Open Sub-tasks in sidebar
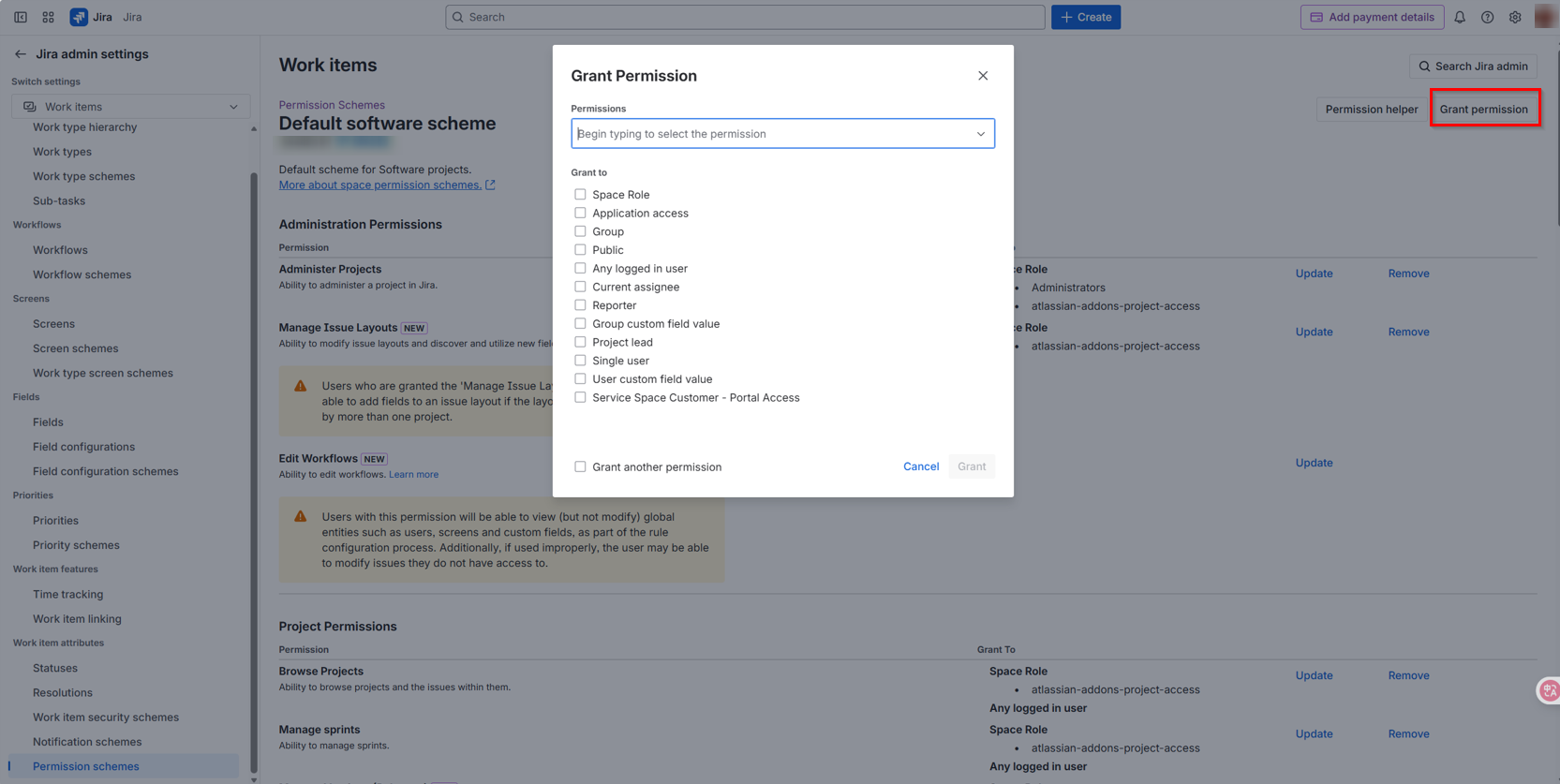1560x784 pixels. pyautogui.click(x=59, y=200)
